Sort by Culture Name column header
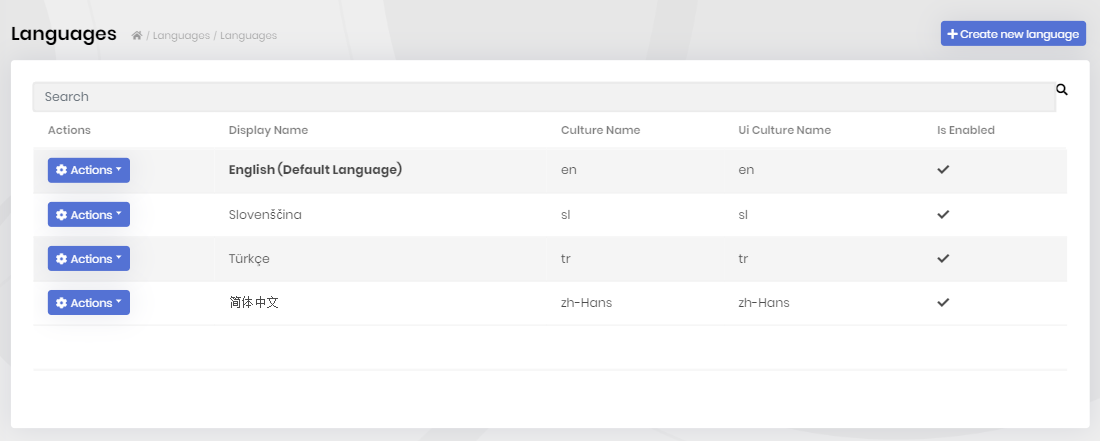Screen dimensions: 1100x441 pyautogui.click(x=601, y=130)
